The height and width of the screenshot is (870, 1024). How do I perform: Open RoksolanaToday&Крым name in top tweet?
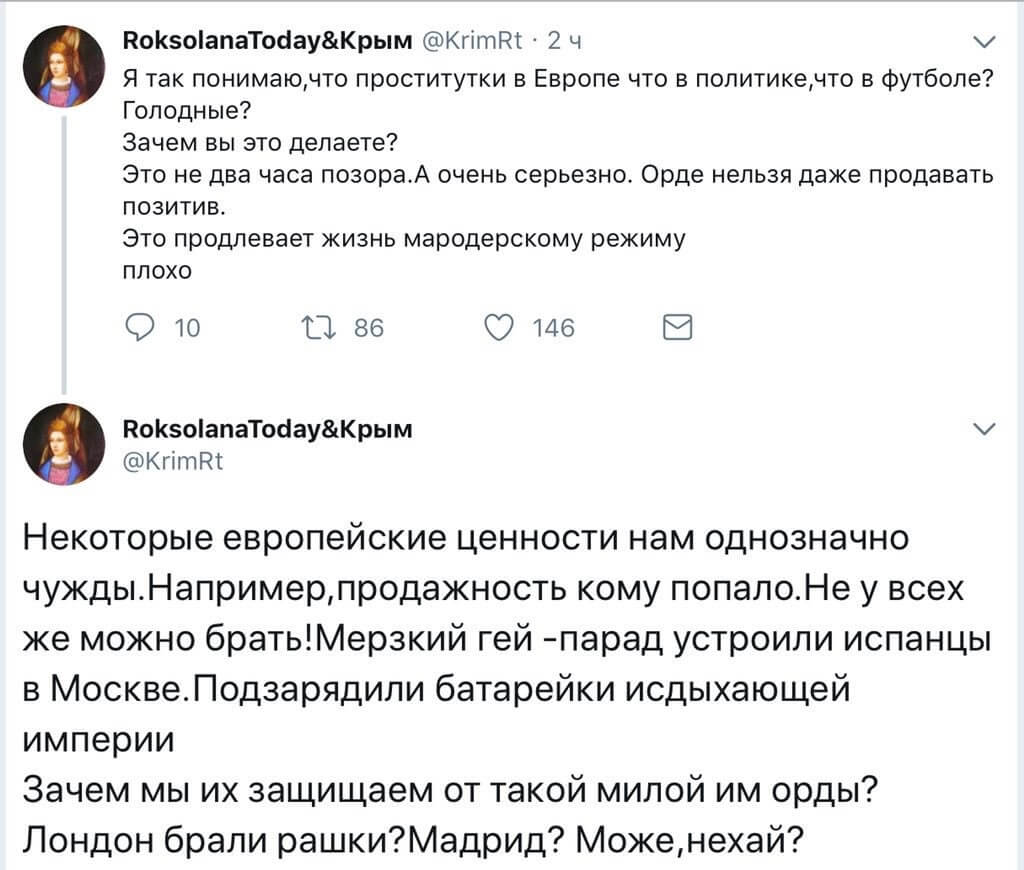coord(265,42)
